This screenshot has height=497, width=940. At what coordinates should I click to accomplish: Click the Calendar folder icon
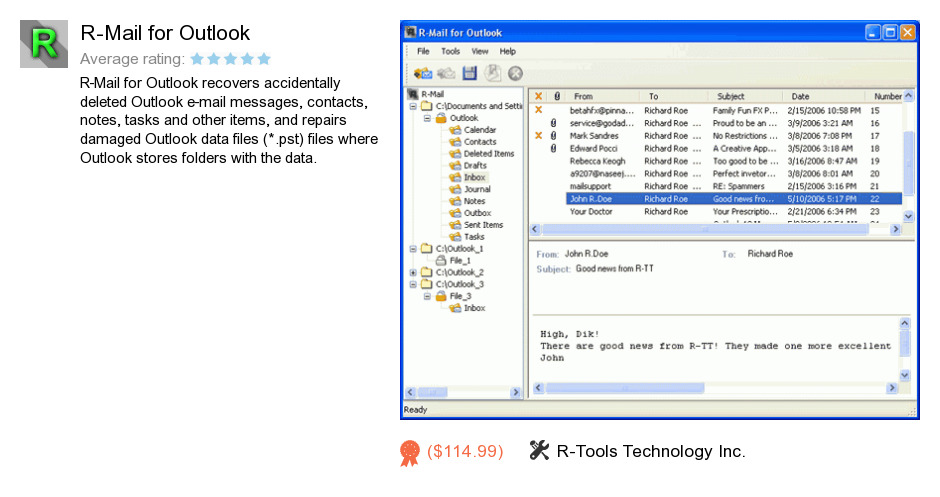tap(455, 129)
